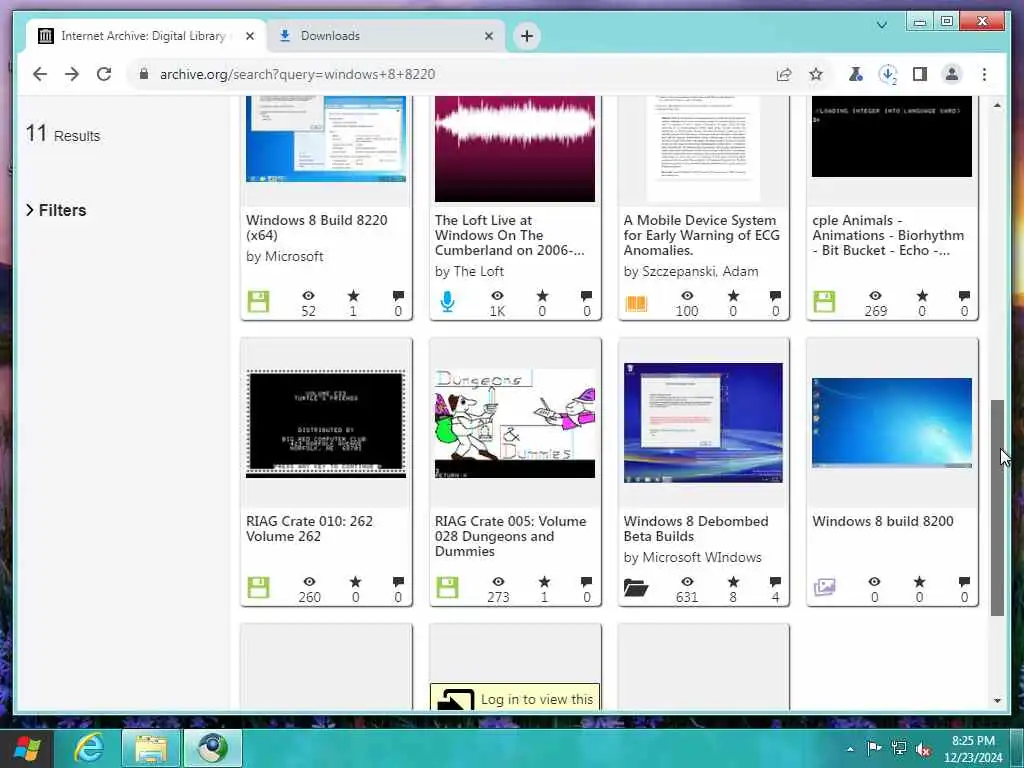1024x768 pixels.
Task: Click 'by The Loft' creator text
Action: (x=470, y=272)
